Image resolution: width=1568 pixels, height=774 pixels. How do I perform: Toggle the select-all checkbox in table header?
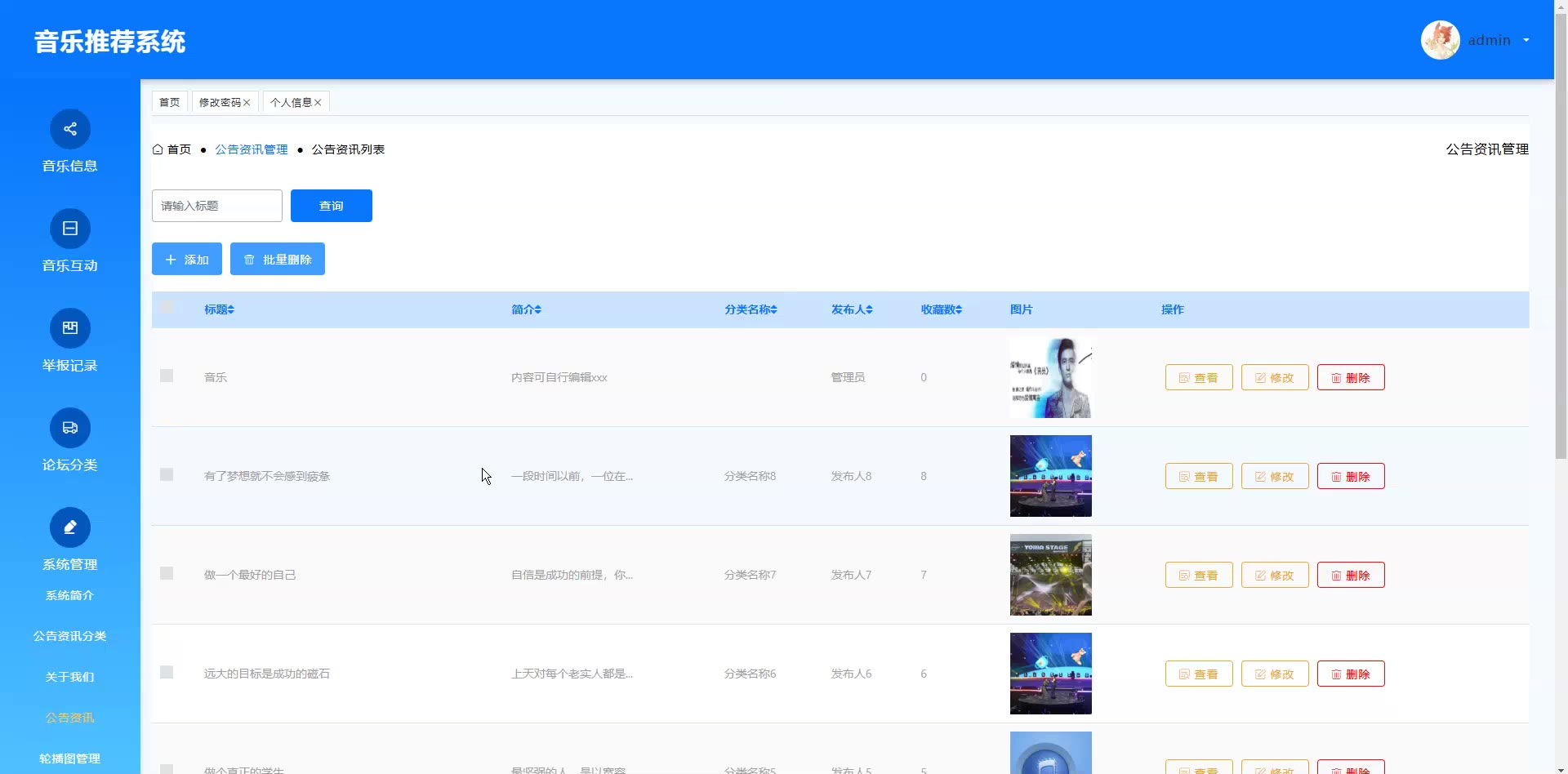pyautogui.click(x=167, y=307)
